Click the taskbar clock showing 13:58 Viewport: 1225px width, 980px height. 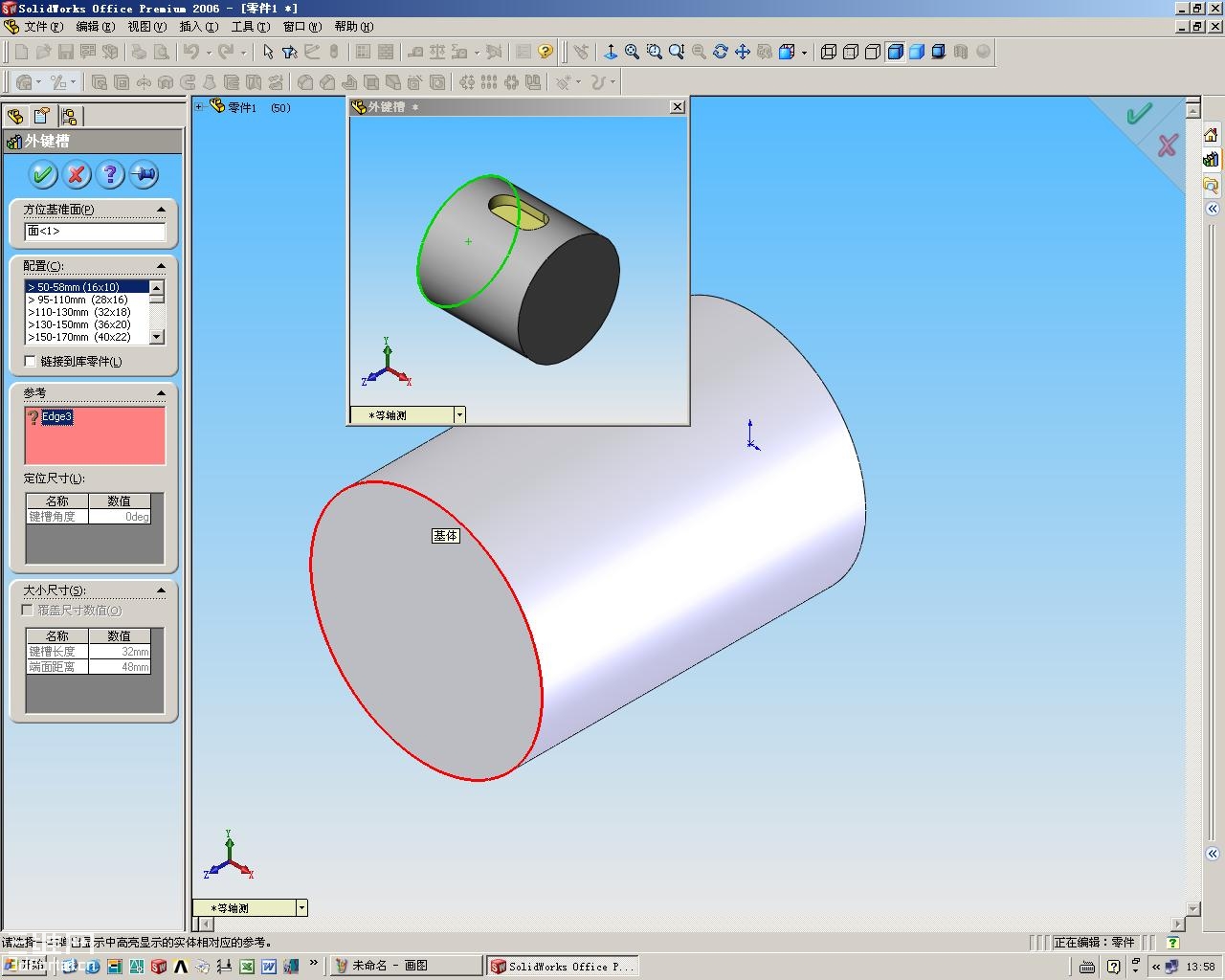[x=1200, y=967]
